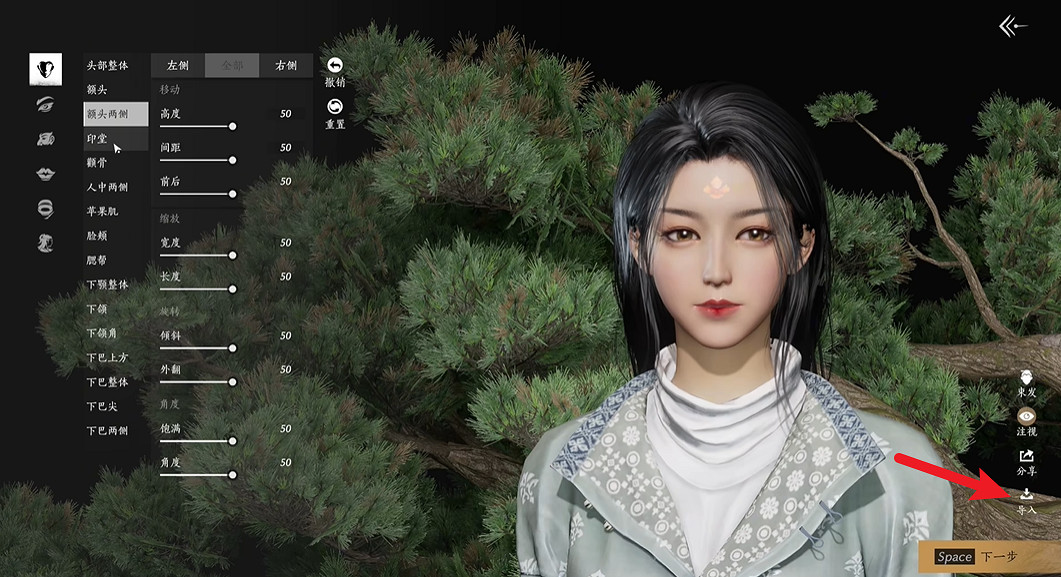The image size is (1061, 577).
Task: Toggle the gaze (注视) eye icon
Action: (x=1026, y=417)
